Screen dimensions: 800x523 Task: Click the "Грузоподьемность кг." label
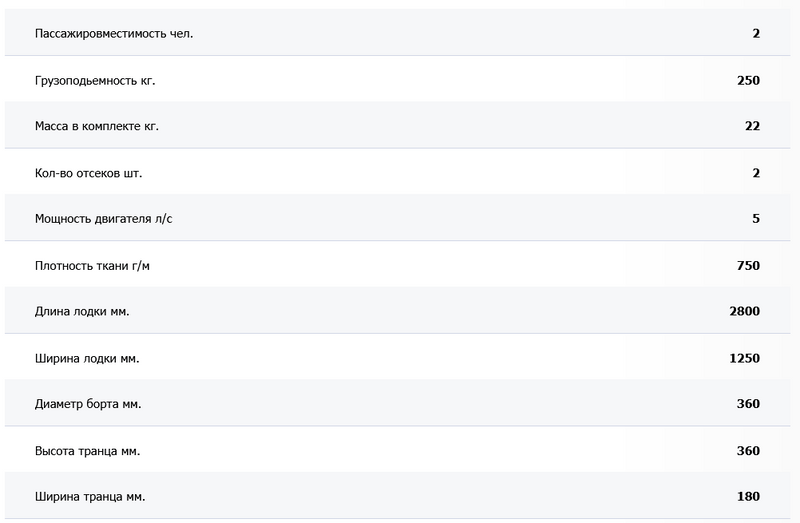[95, 81]
